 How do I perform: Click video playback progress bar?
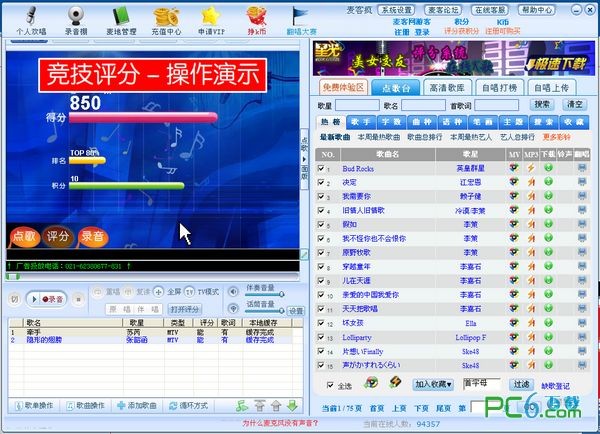tap(152, 276)
